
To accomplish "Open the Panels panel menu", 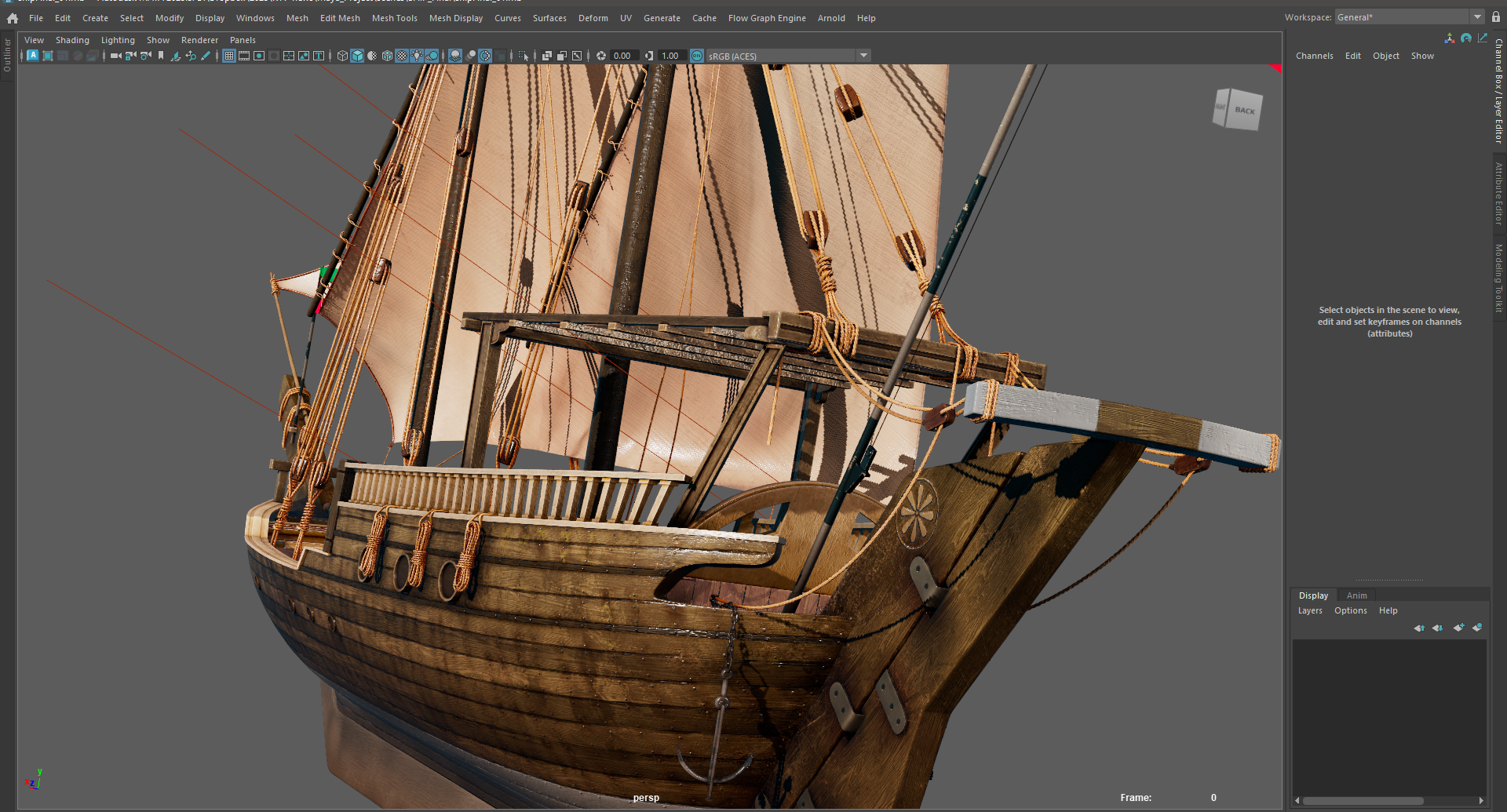I will [x=243, y=40].
